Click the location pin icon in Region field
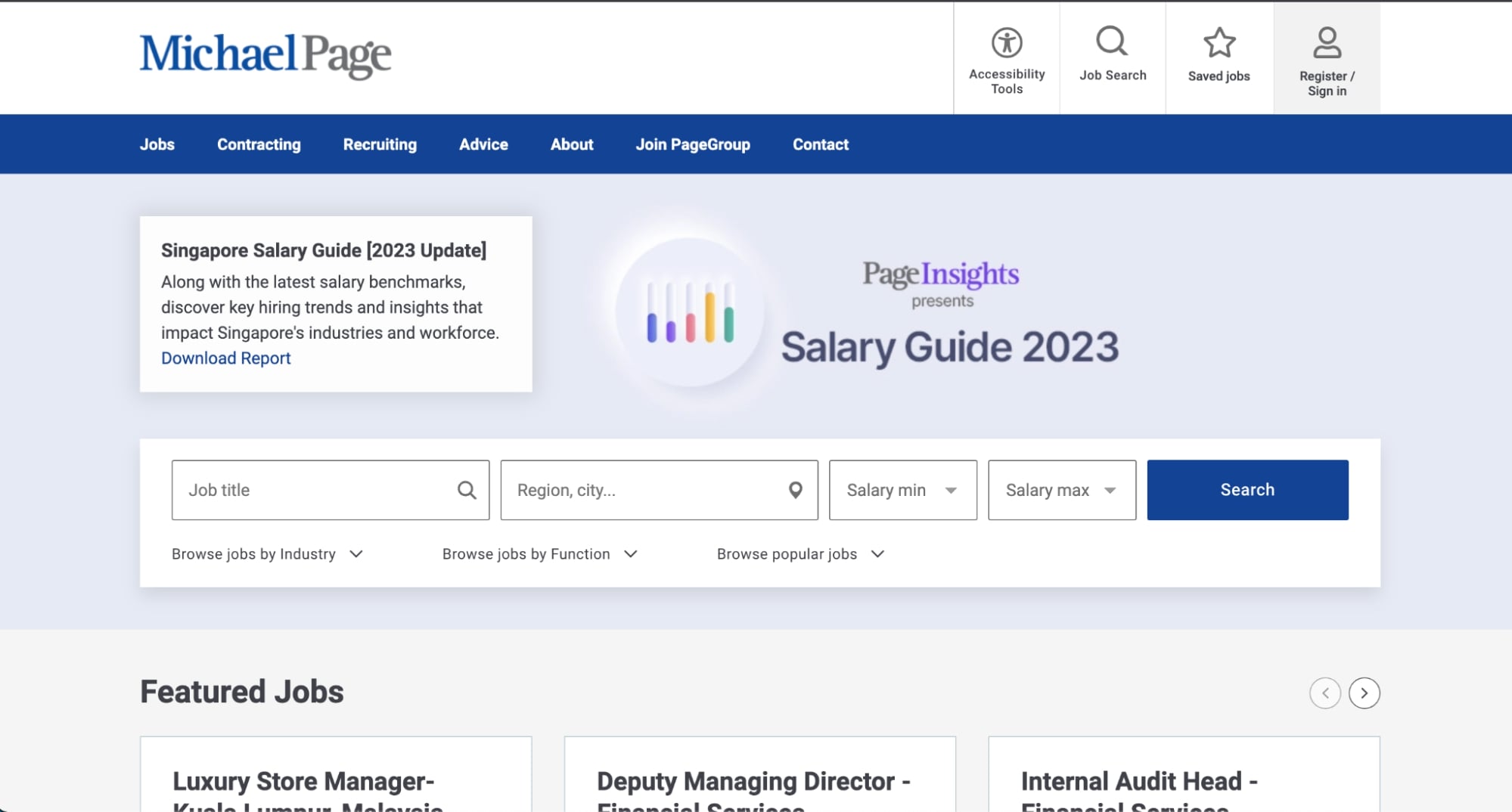 pos(795,490)
